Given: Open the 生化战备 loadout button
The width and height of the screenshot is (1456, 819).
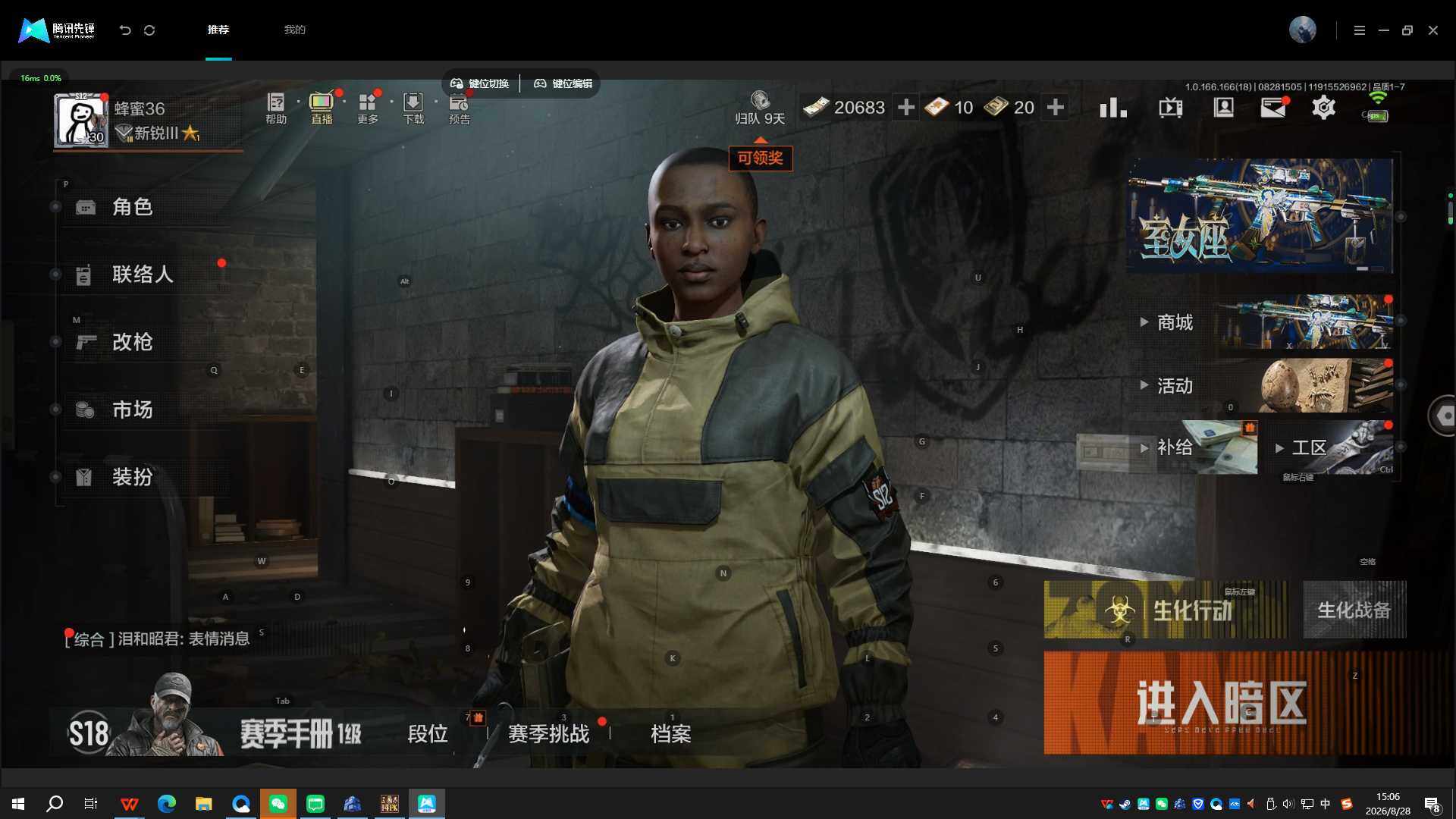Looking at the screenshot, I should pos(1354,610).
